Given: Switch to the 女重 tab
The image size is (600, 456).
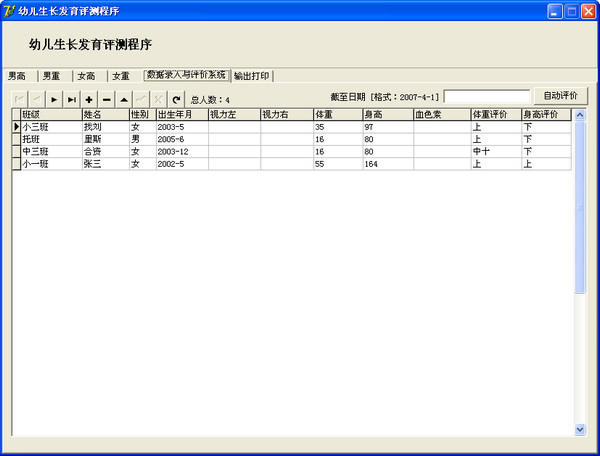Looking at the screenshot, I should click(121, 76).
